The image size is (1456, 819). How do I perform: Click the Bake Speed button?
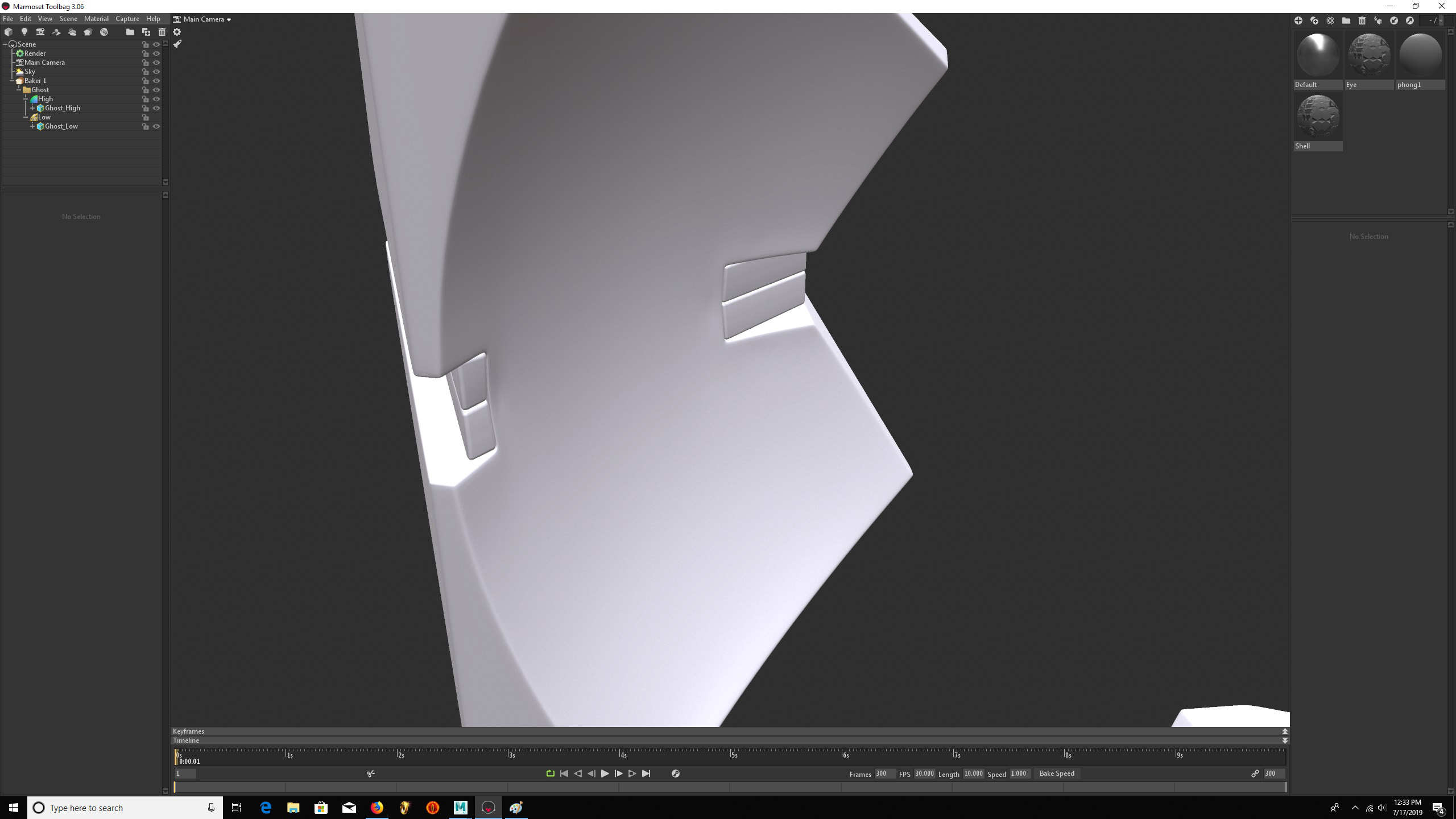coord(1057,773)
